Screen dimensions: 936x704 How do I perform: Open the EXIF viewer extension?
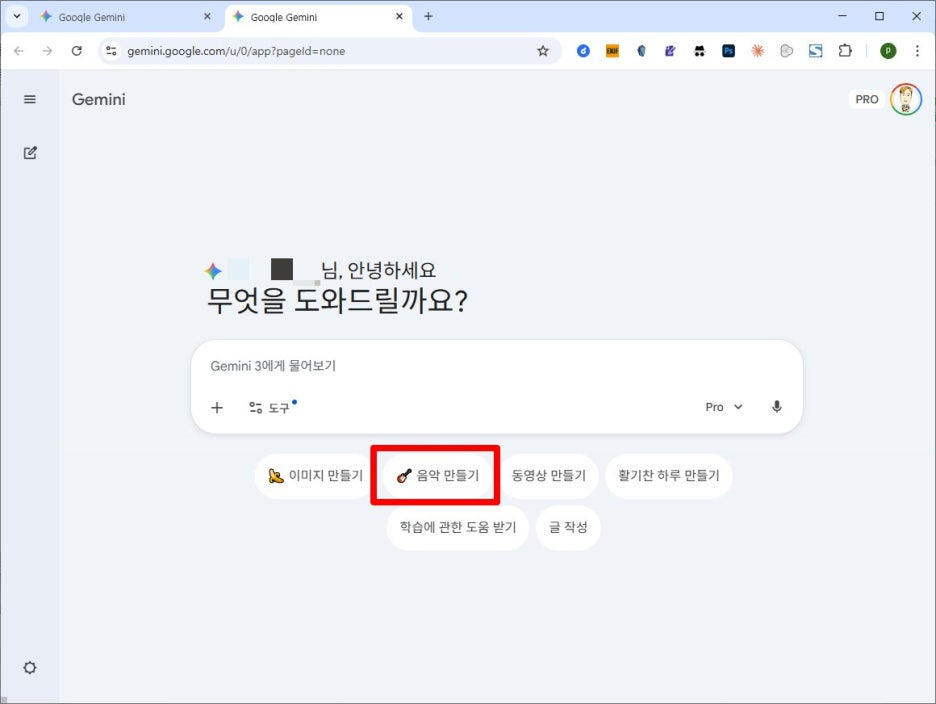(x=612, y=51)
